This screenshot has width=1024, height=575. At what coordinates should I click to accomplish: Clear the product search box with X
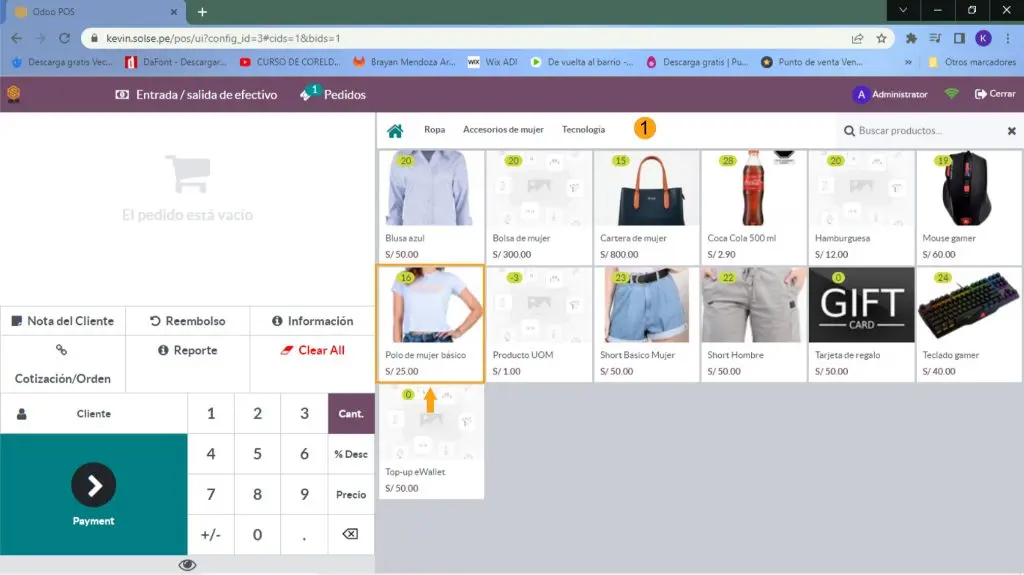point(1011,131)
